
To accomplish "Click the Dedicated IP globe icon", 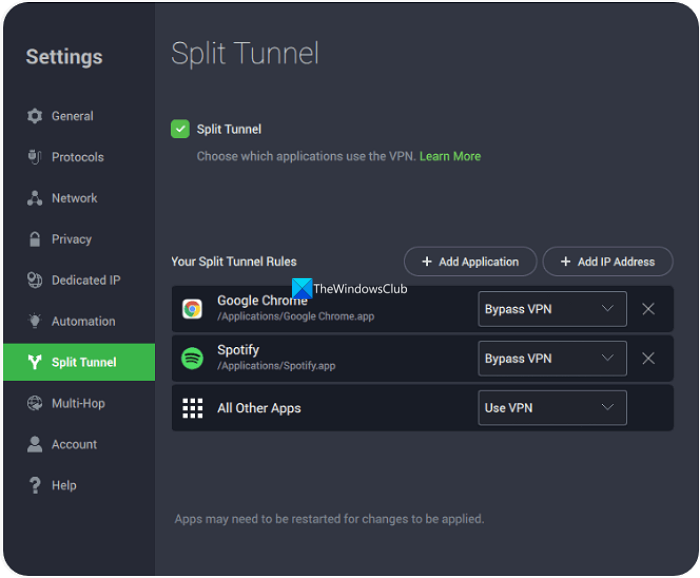I will tap(34, 280).
